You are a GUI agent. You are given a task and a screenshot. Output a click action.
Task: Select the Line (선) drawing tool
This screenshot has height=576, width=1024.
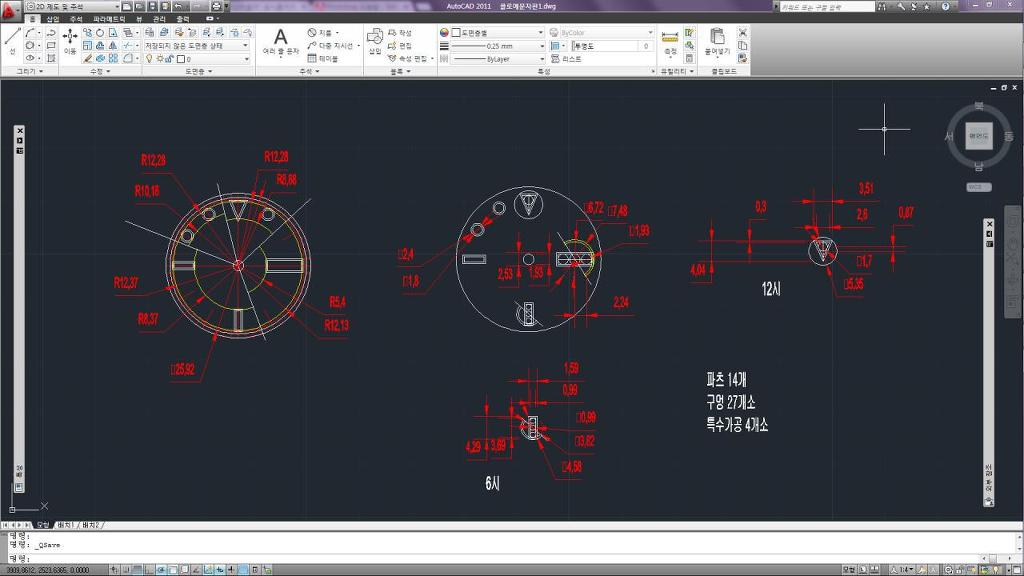click(x=13, y=40)
